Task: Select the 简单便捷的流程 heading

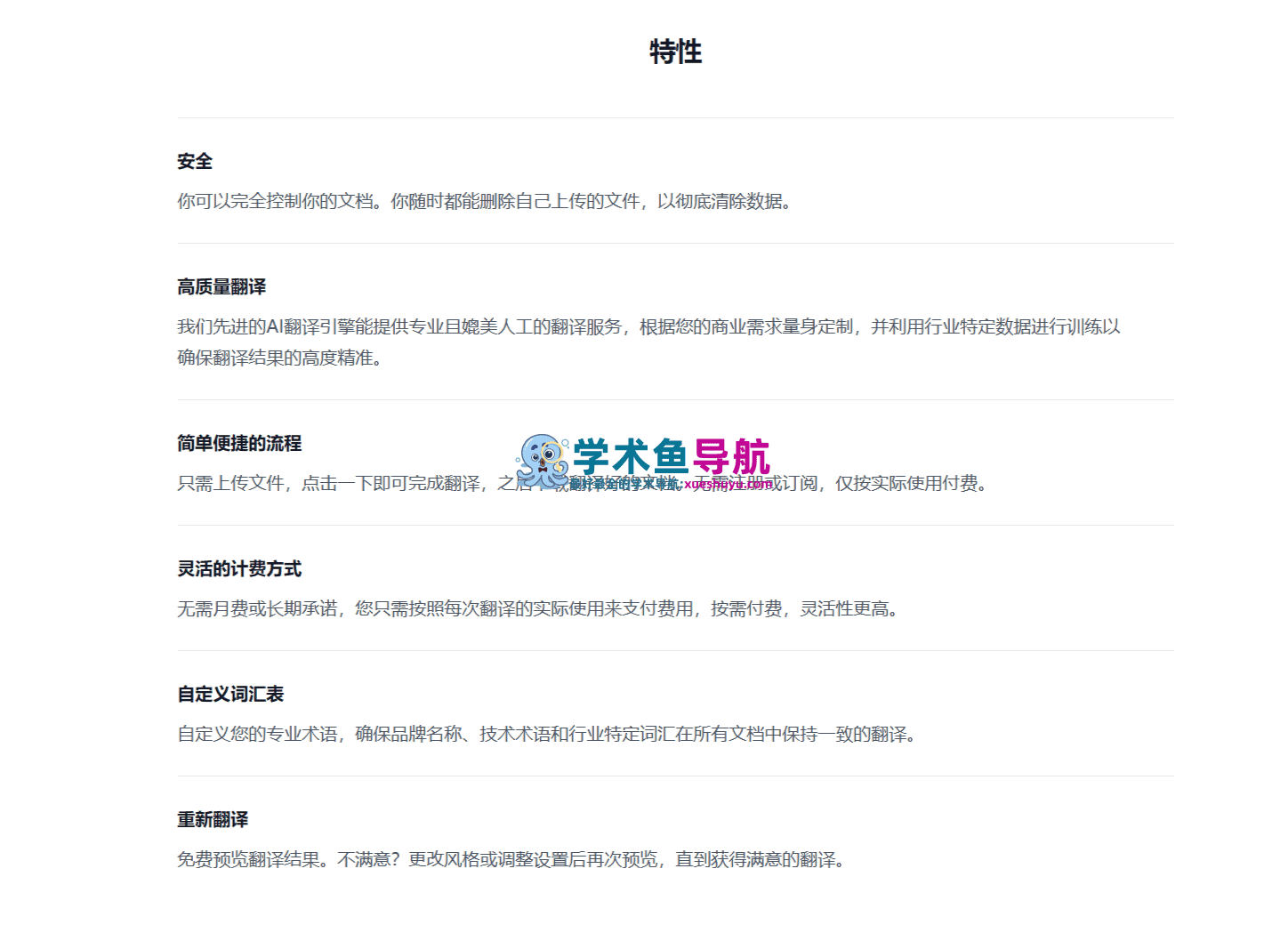Action: pyautogui.click(x=239, y=443)
